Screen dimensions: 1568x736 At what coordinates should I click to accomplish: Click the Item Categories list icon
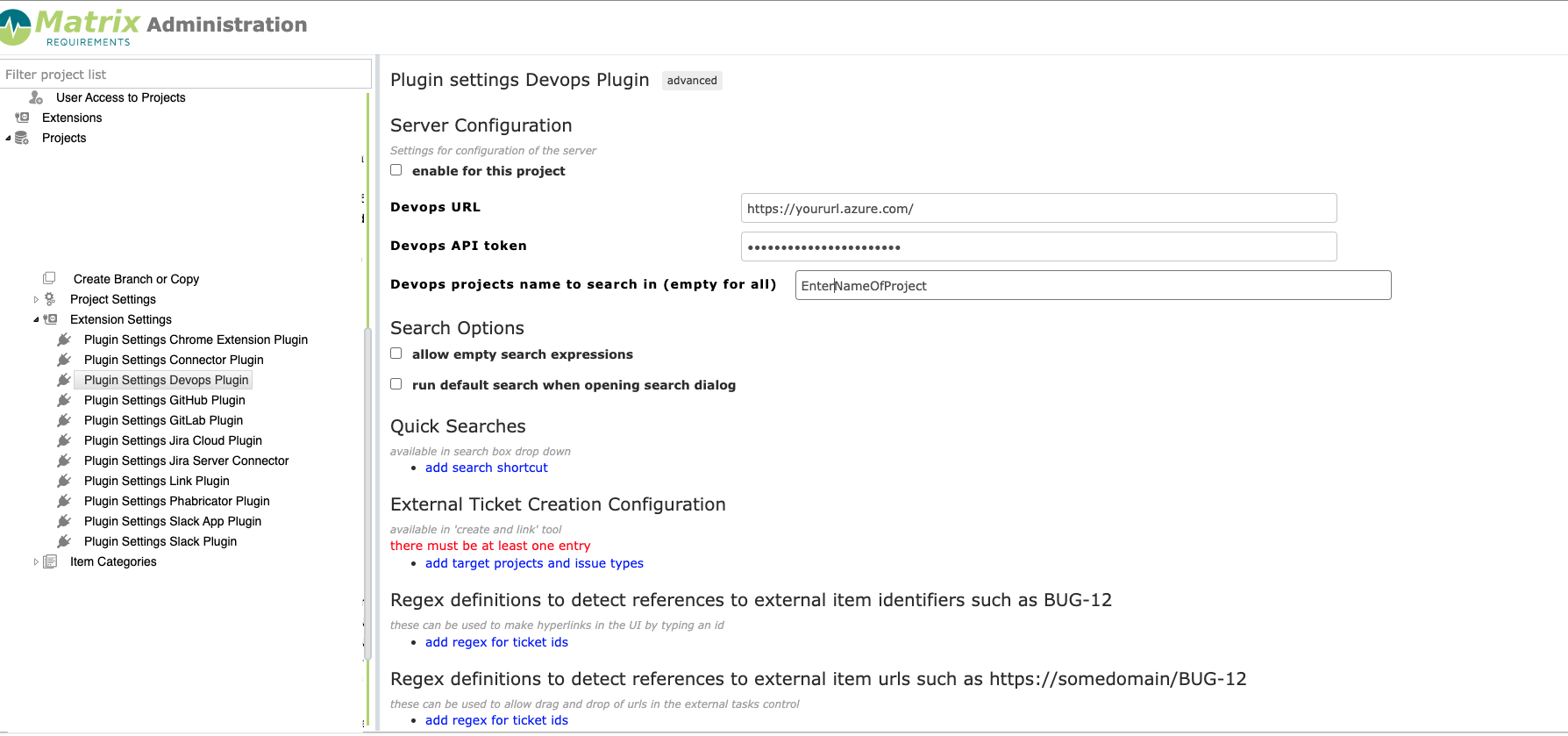coord(50,561)
